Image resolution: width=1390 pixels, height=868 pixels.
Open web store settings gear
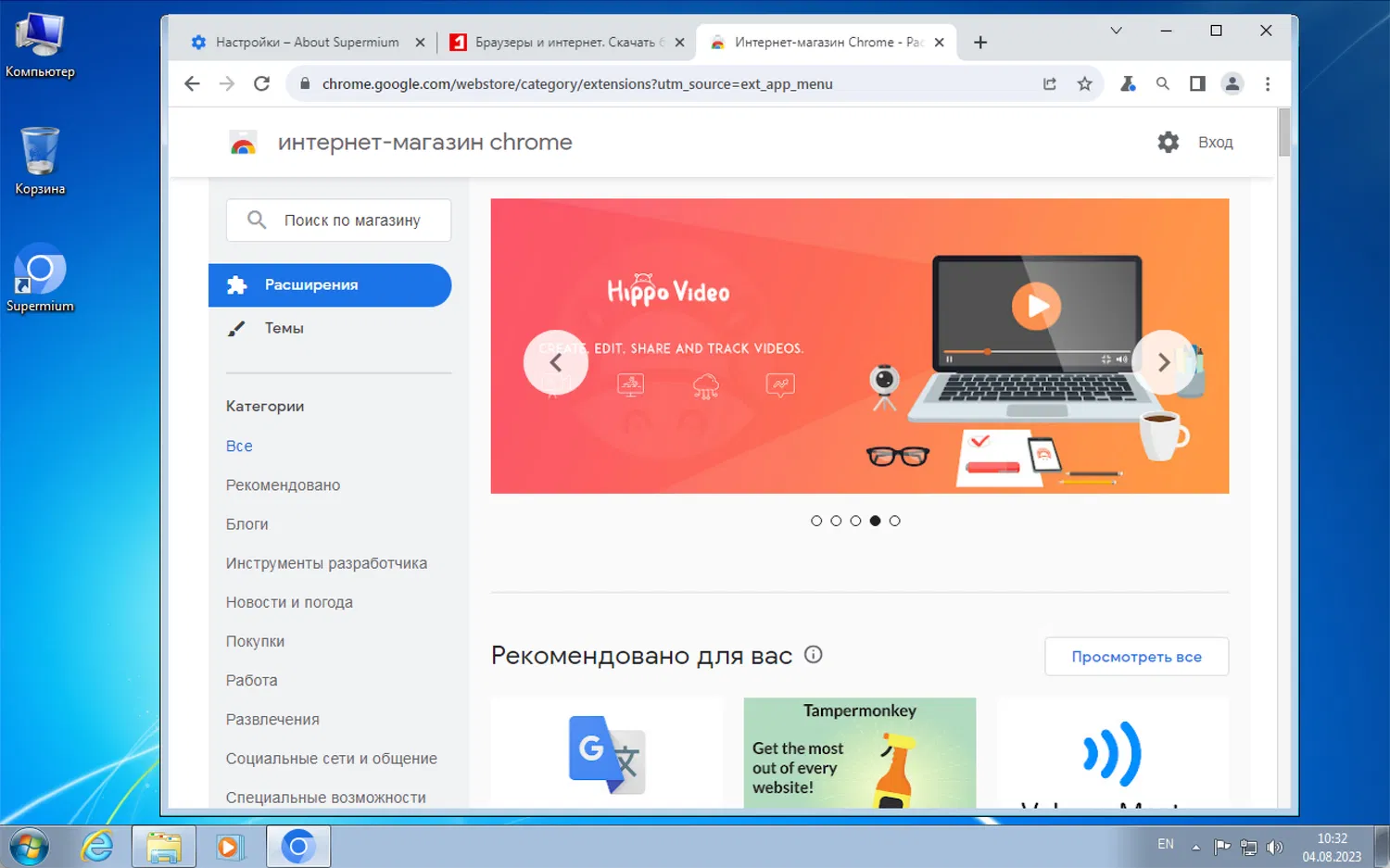point(1169,142)
